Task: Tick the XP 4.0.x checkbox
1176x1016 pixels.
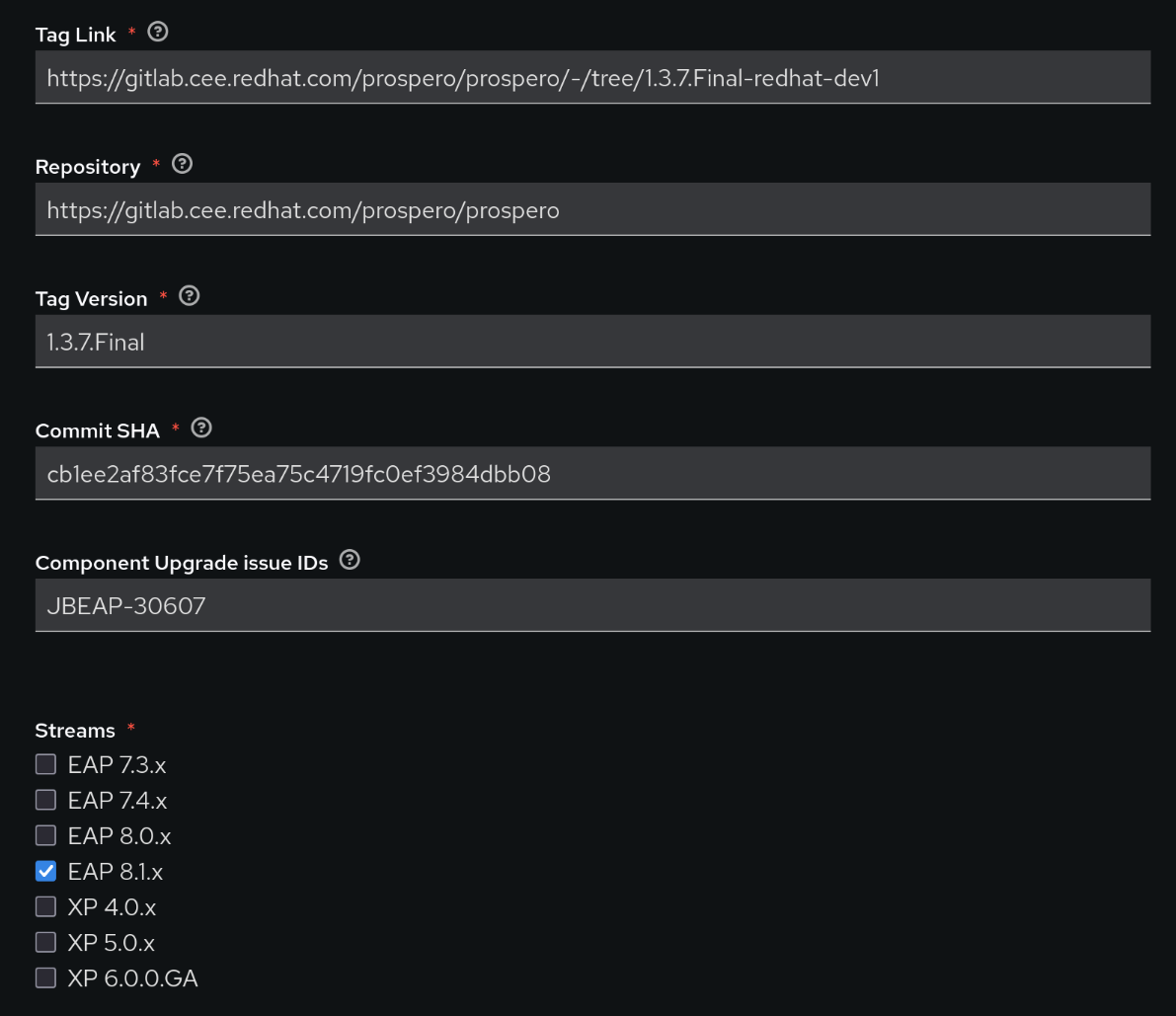Action: [x=45, y=906]
